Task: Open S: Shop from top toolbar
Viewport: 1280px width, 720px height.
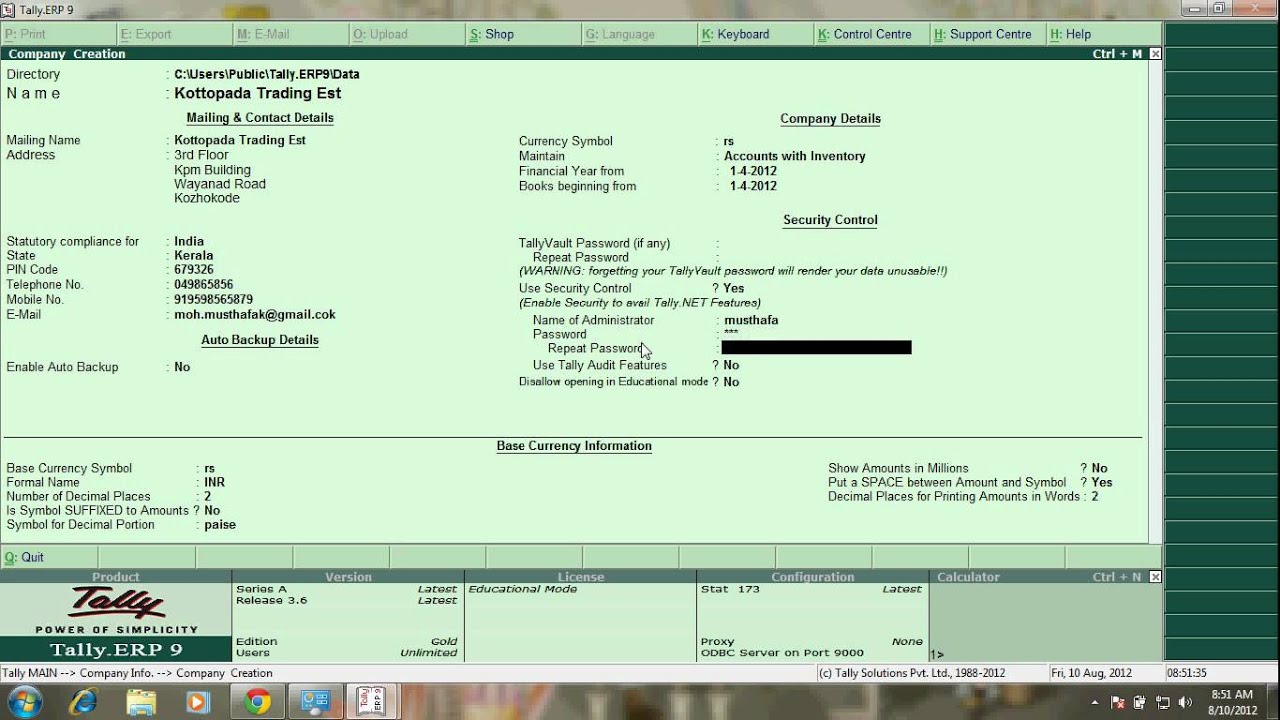Action: pos(522,34)
